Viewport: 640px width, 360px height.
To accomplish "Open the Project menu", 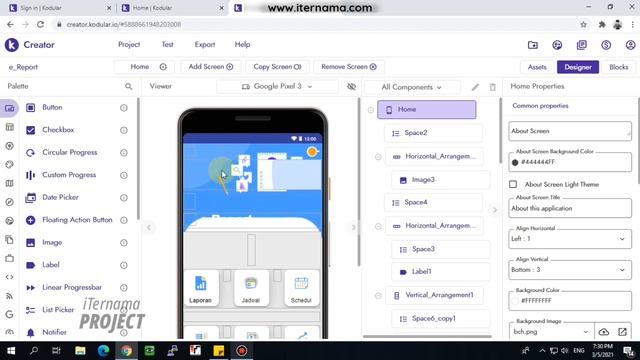I will 129,44.
